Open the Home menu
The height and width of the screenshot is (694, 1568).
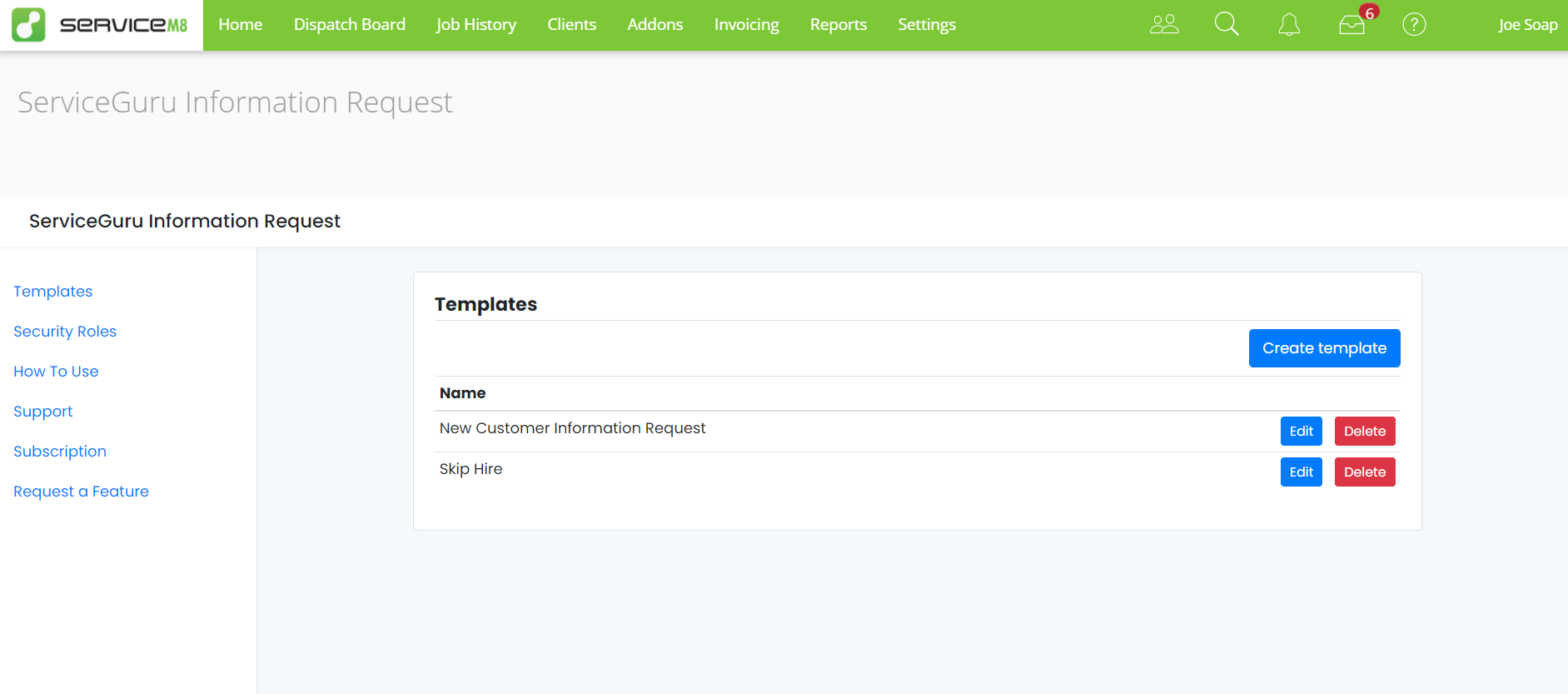(241, 25)
